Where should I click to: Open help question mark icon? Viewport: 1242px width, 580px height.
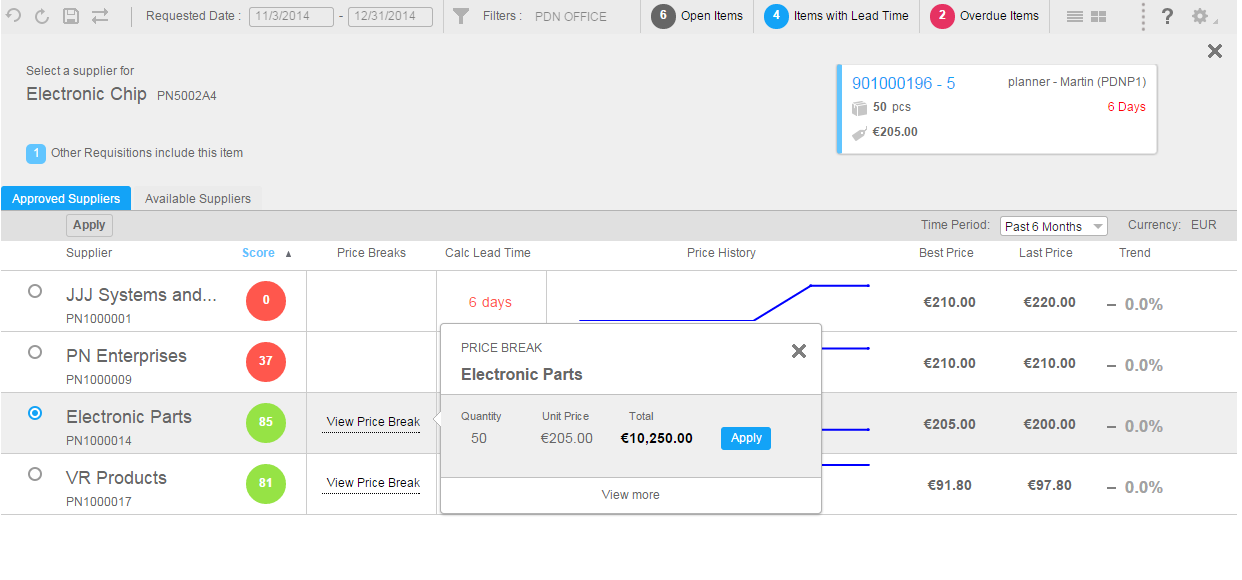[x=1166, y=17]
